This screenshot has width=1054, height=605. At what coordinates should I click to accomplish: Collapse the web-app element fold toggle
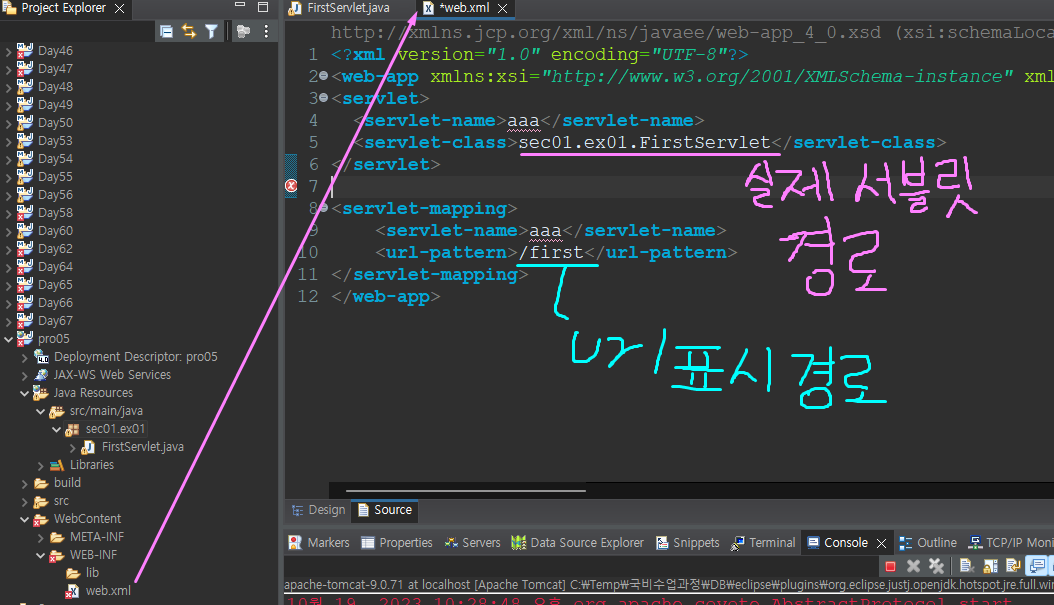(323, 76)
